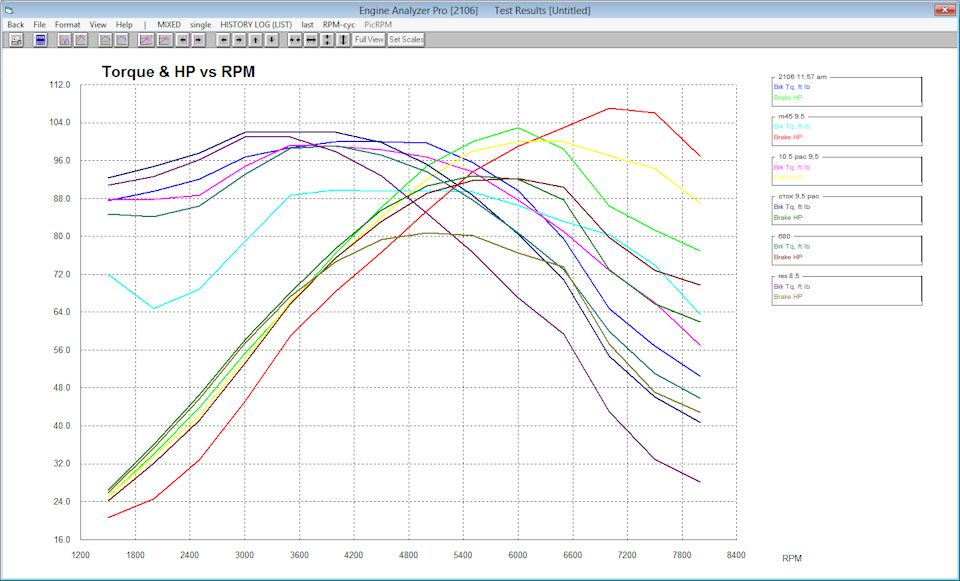This screenshot has height=581, width=960.
Task: Shrink graph vertically with inward vertical arrows
Action: click(328, 40)
